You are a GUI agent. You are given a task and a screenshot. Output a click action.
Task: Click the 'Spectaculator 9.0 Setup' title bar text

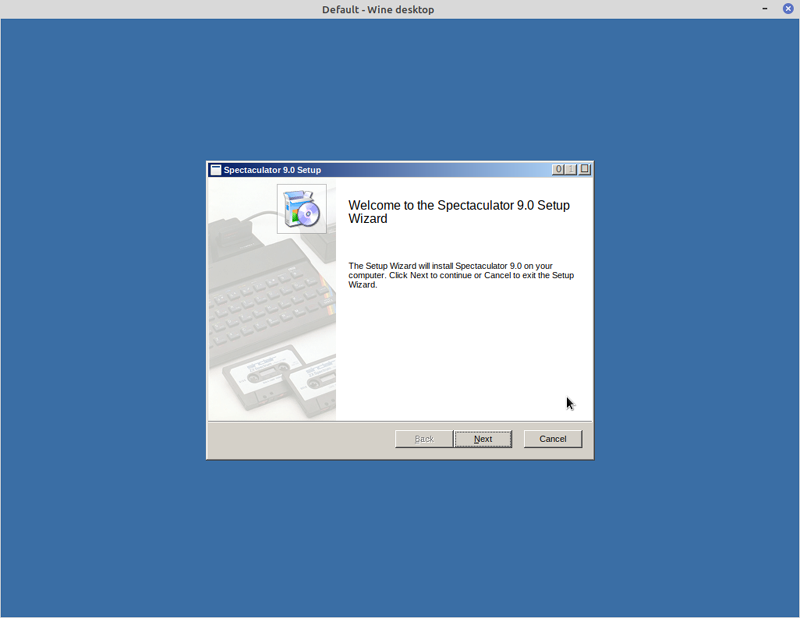point(272,170)
